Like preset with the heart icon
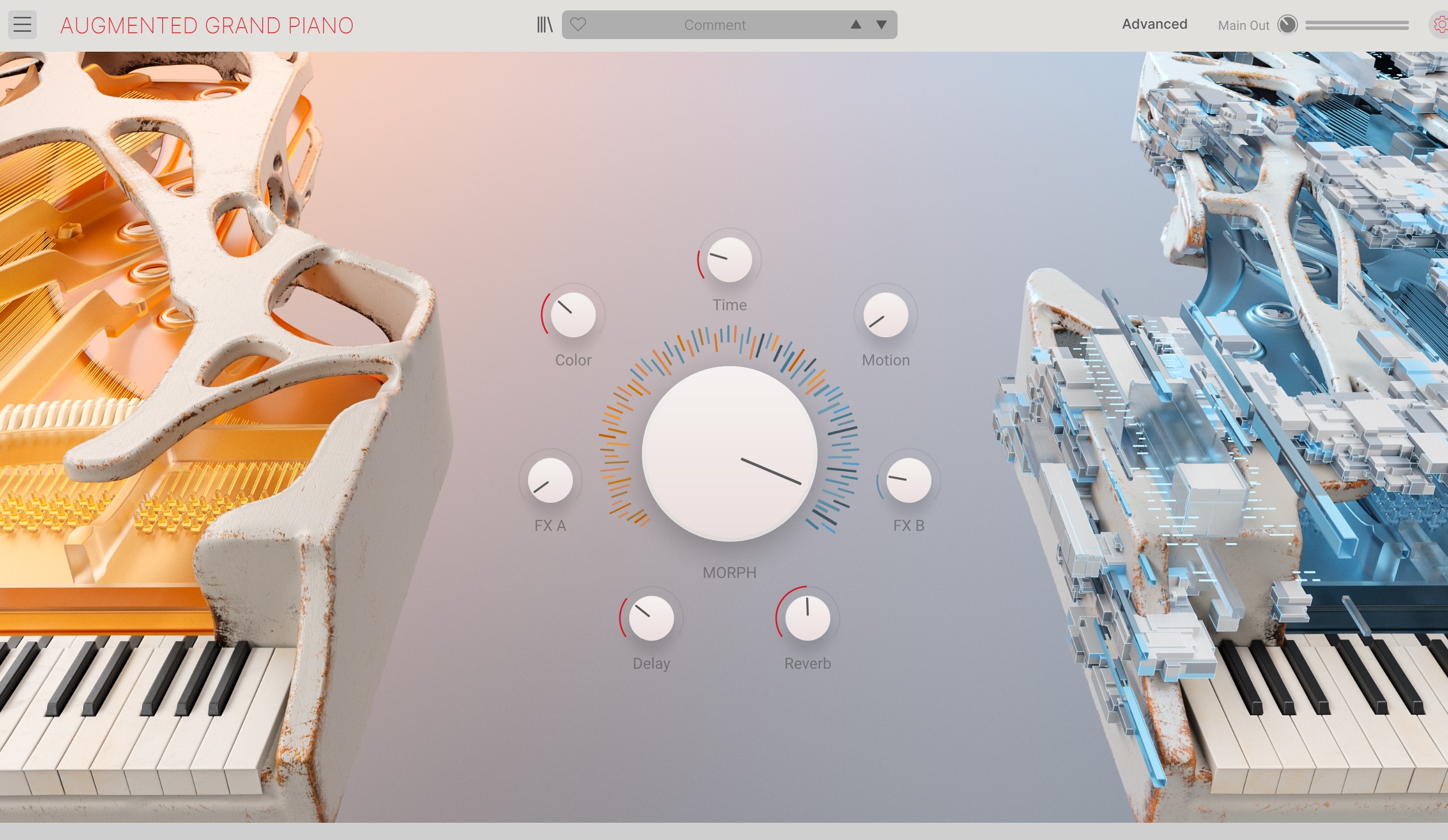 click(x=578, y=25)
